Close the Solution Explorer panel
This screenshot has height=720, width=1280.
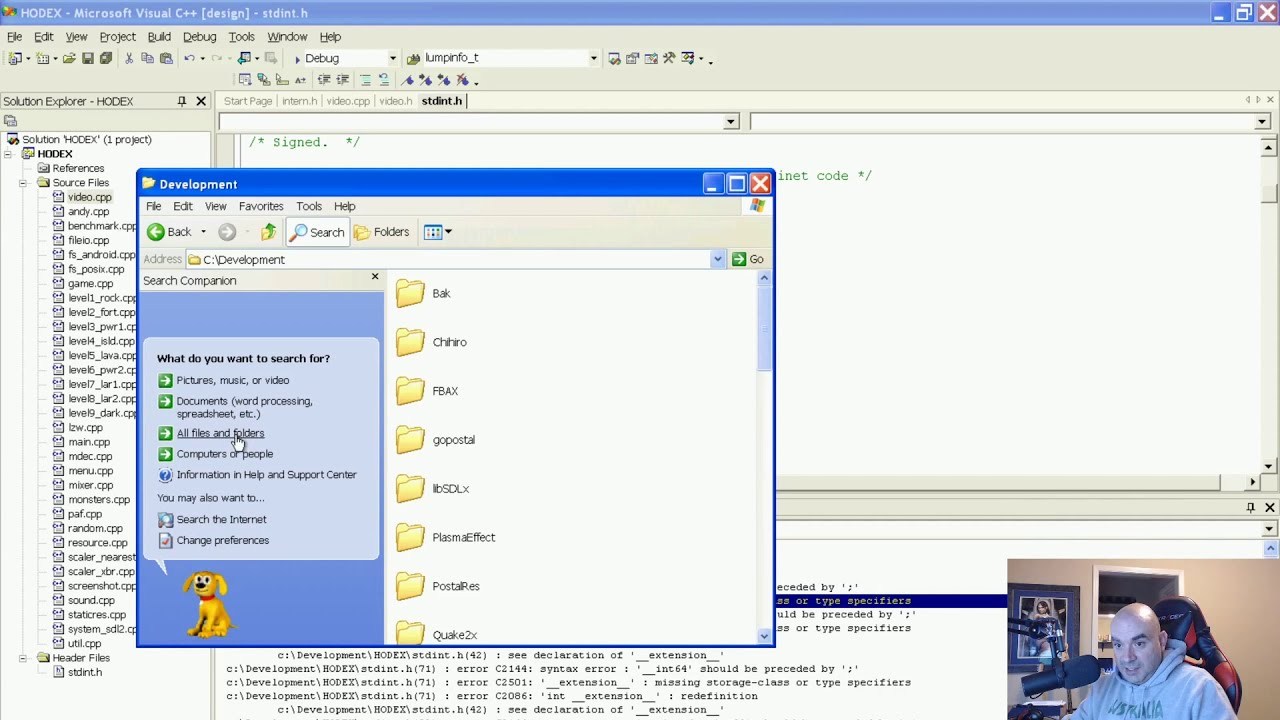(x=201, y=101)
